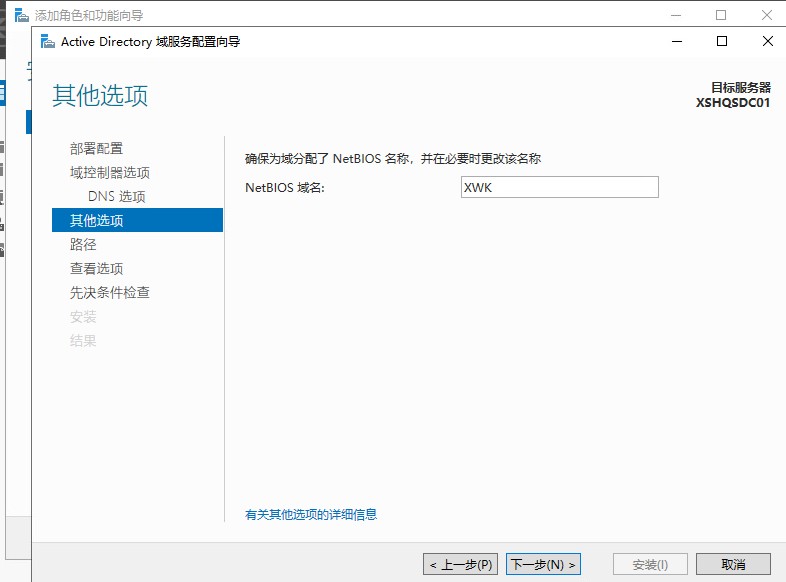Click the XSHQSDC01 server name text
Screen dimensions: 786x582
click(732, 103)
